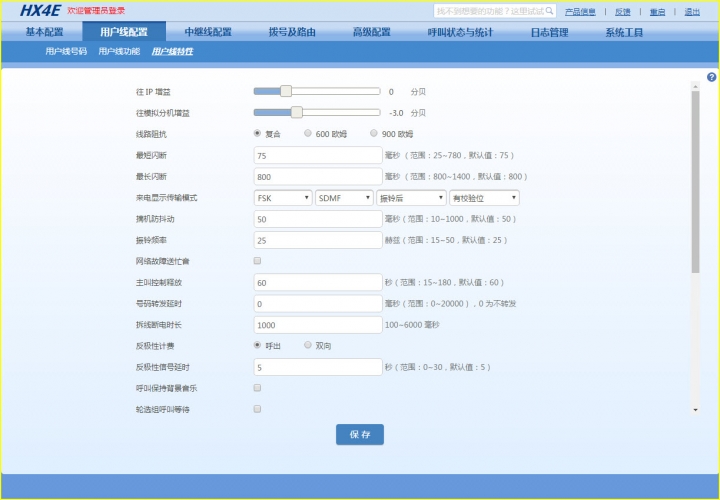Open 系统工具 tab

(624, 32)
